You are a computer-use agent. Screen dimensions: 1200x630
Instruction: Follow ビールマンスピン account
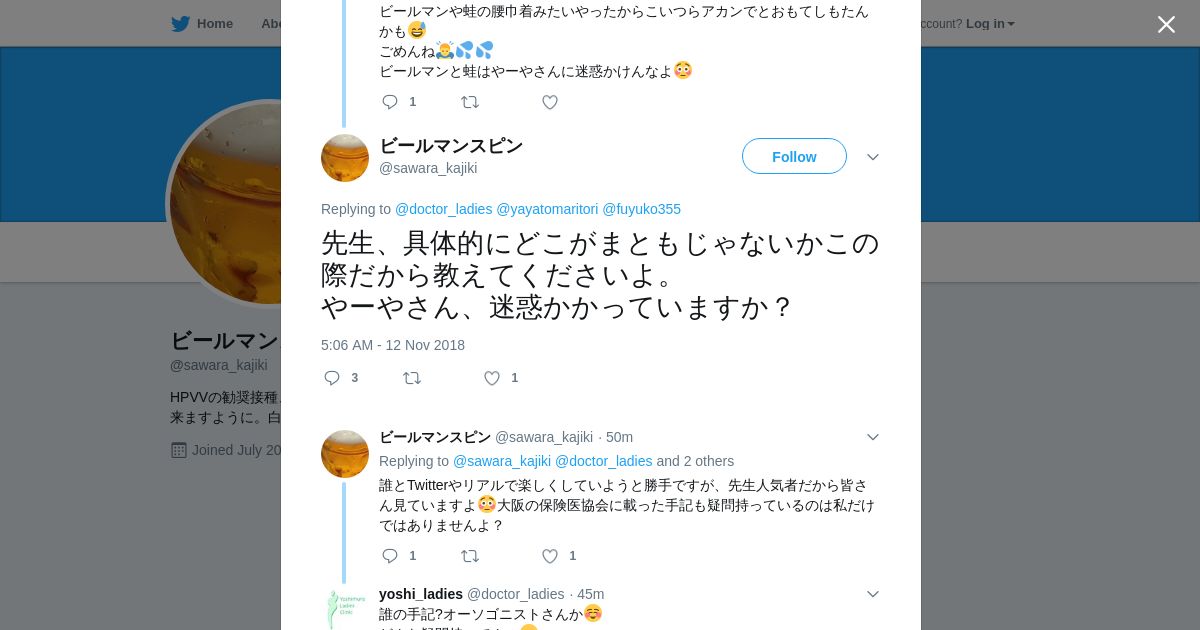[x=794, y=157]
